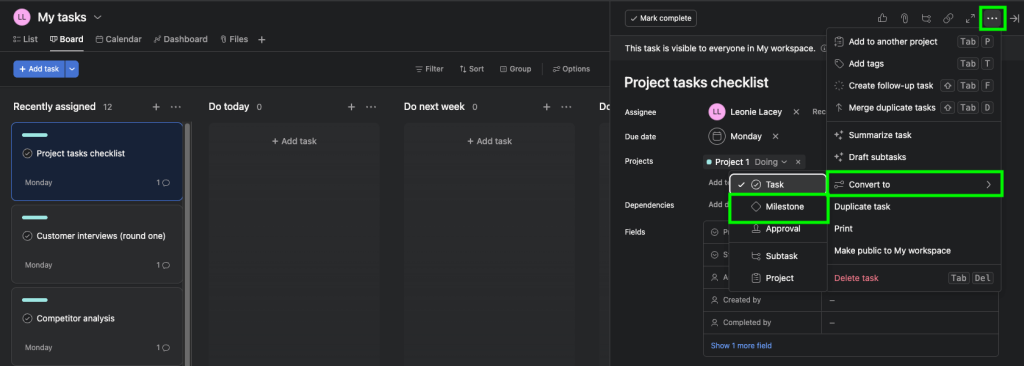Viewport: 1024px width, 366px height.
Task: Open the Do next week column's three-dot more menu
Action: pyautogui.click(x=566, y=107)
